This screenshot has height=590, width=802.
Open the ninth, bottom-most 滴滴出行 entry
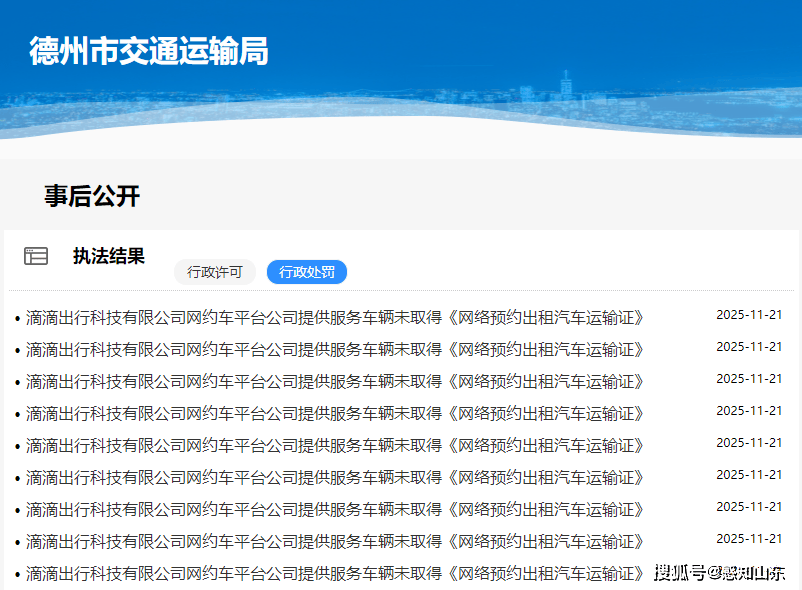point(335,574)
